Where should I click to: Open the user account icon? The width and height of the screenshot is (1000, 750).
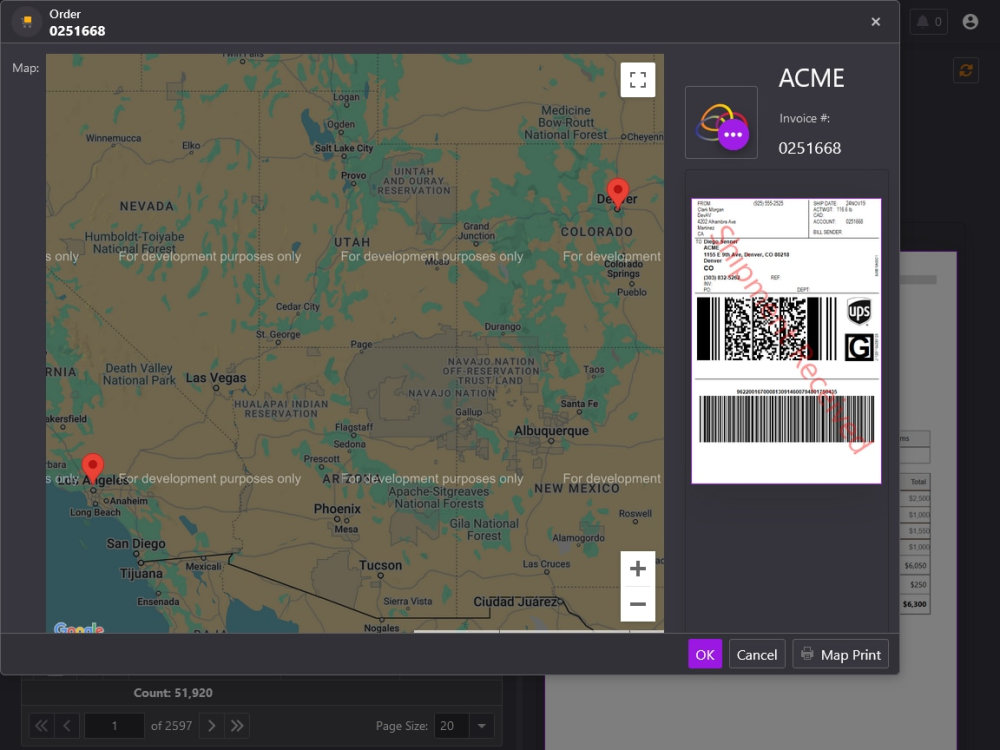[970, 22]
